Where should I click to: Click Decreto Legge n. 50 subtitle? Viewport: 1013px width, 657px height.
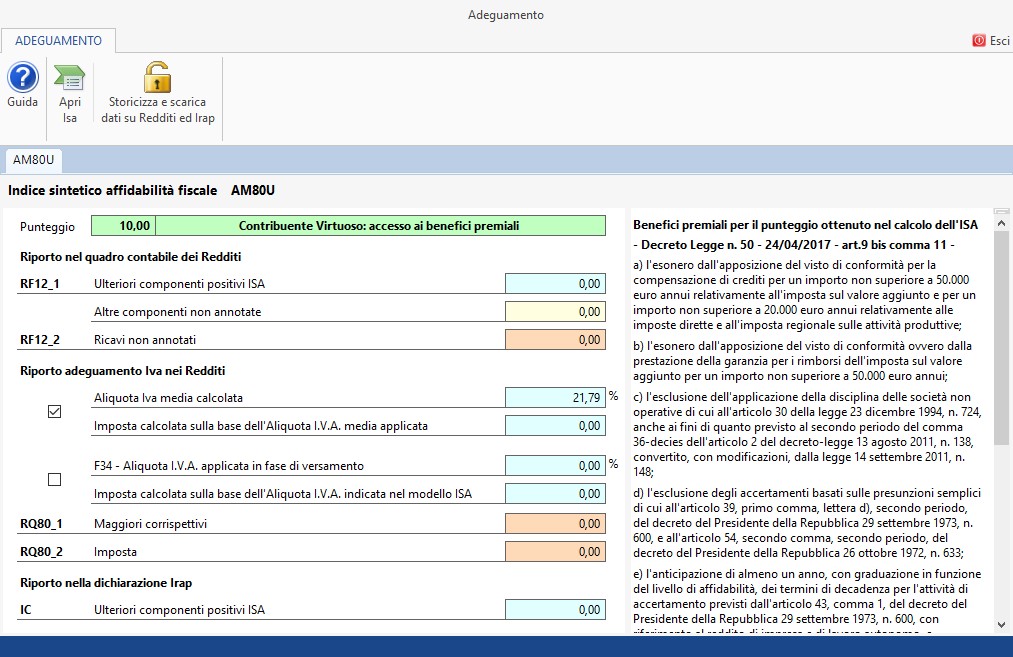pos(794,245)
